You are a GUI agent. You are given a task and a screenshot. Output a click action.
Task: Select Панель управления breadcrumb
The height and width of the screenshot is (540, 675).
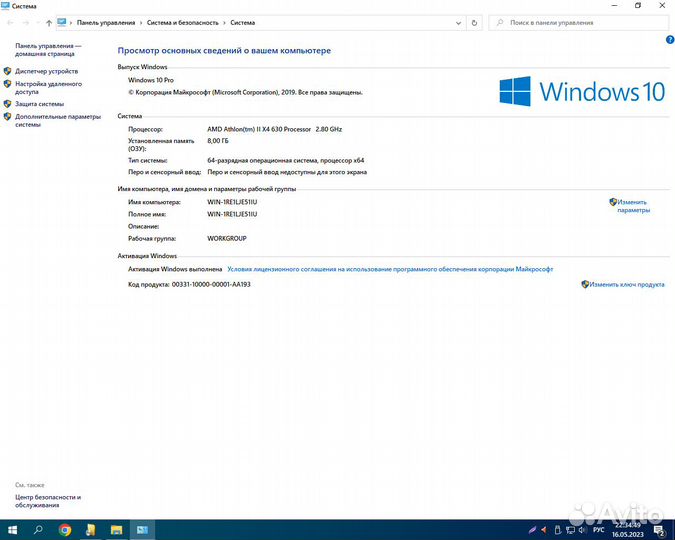106,23
